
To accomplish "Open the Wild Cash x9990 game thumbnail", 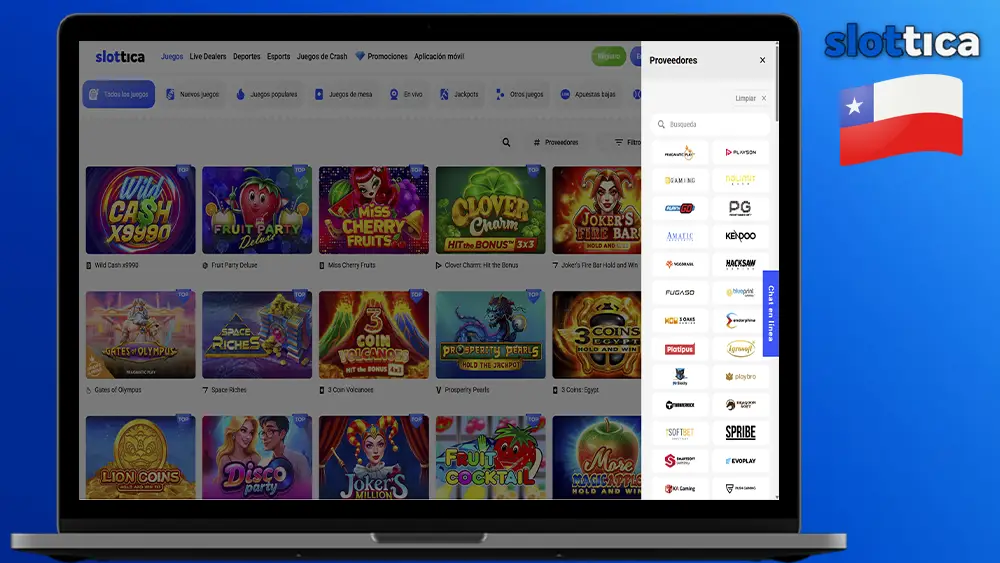I will point(140,210).
